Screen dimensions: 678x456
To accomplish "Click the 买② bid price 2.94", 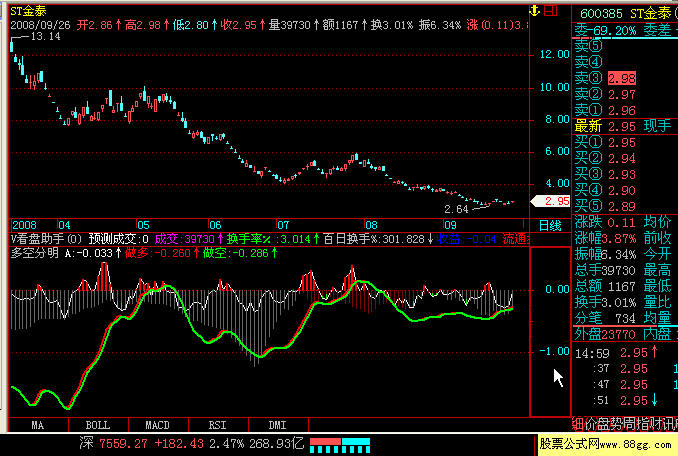I will [x=622, y=158].
